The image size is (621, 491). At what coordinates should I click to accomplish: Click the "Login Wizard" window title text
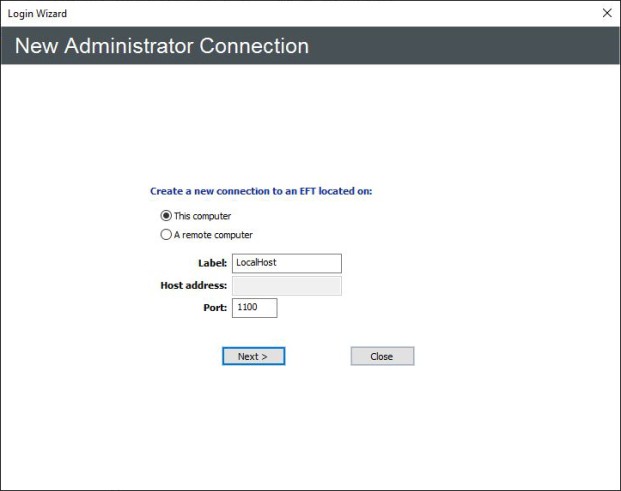38,13
